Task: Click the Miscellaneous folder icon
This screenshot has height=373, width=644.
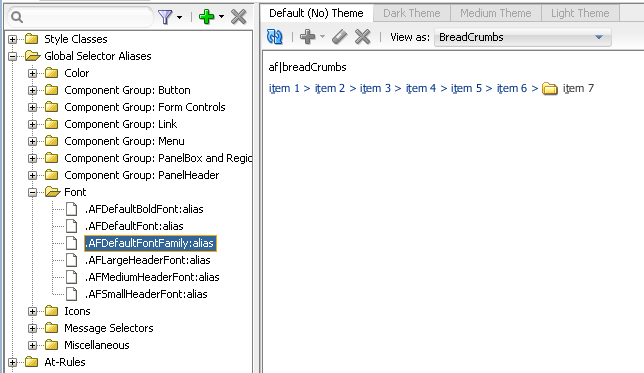Action: [51, 345]
